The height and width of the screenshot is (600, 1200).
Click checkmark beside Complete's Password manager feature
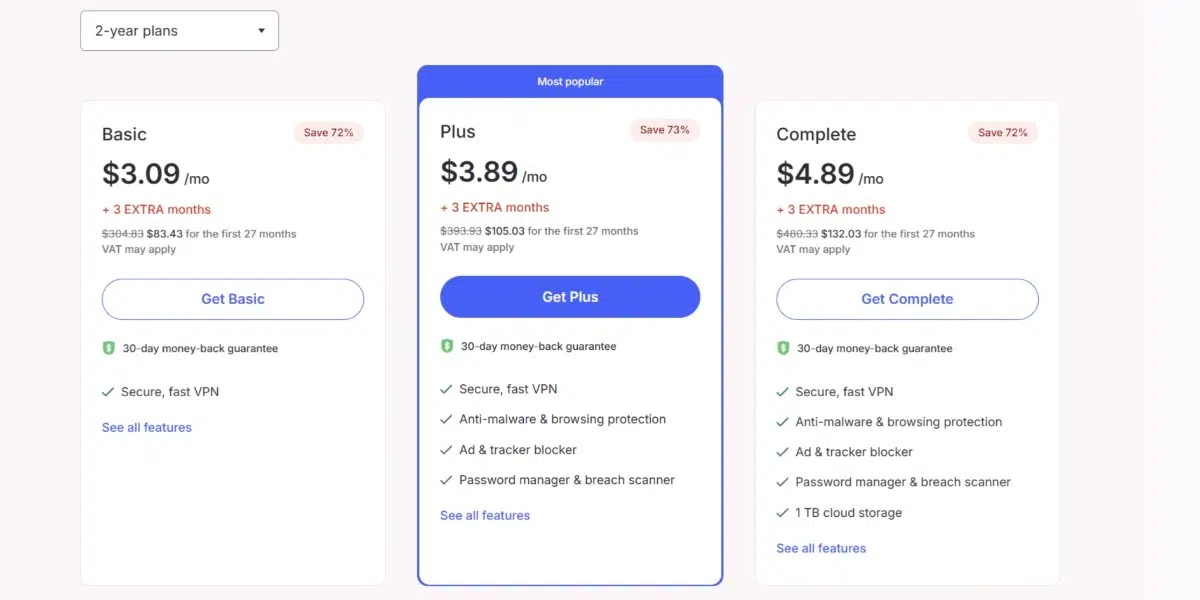pos(782,482)
